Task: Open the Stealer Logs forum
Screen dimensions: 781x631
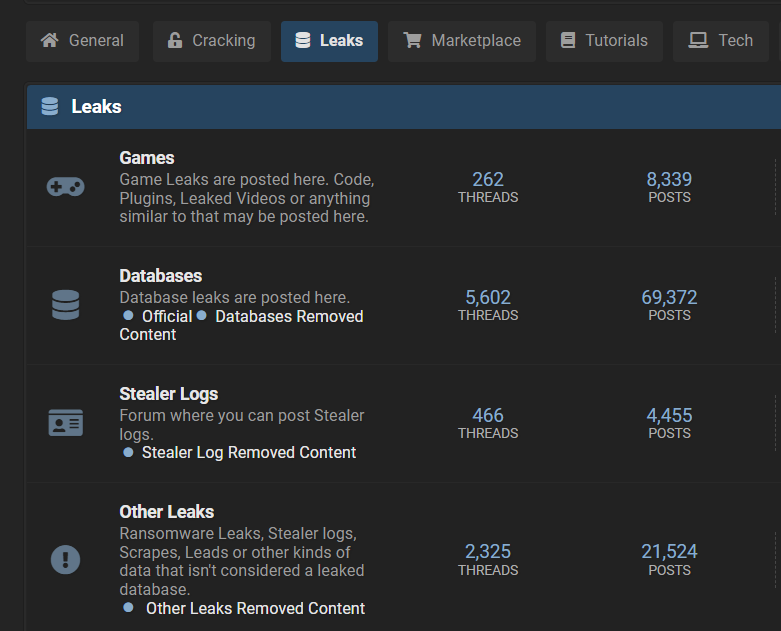Action: [168, 394]
